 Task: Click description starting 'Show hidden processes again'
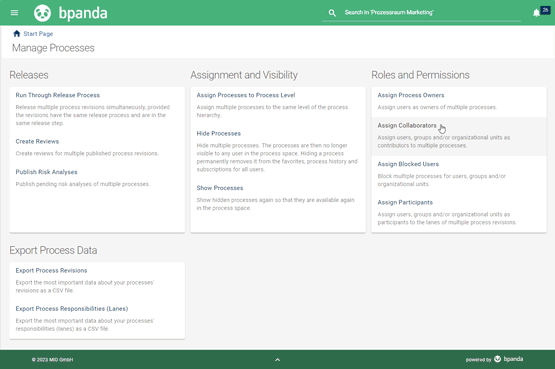point(275,204)
